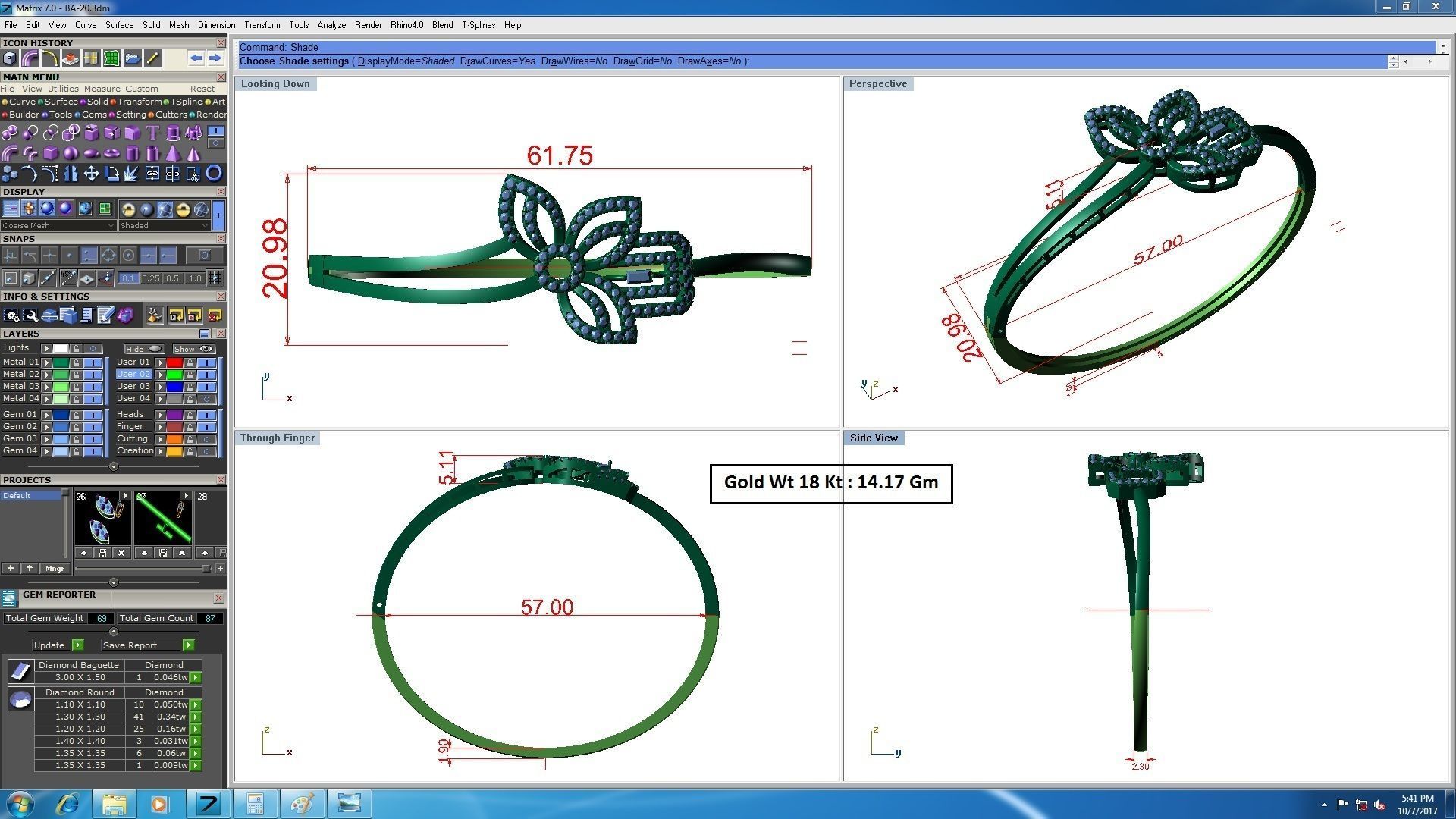Expand the 1.30 X 1.30 diamond row arrow
1456x819 pixels.
[x=196, y=717]
